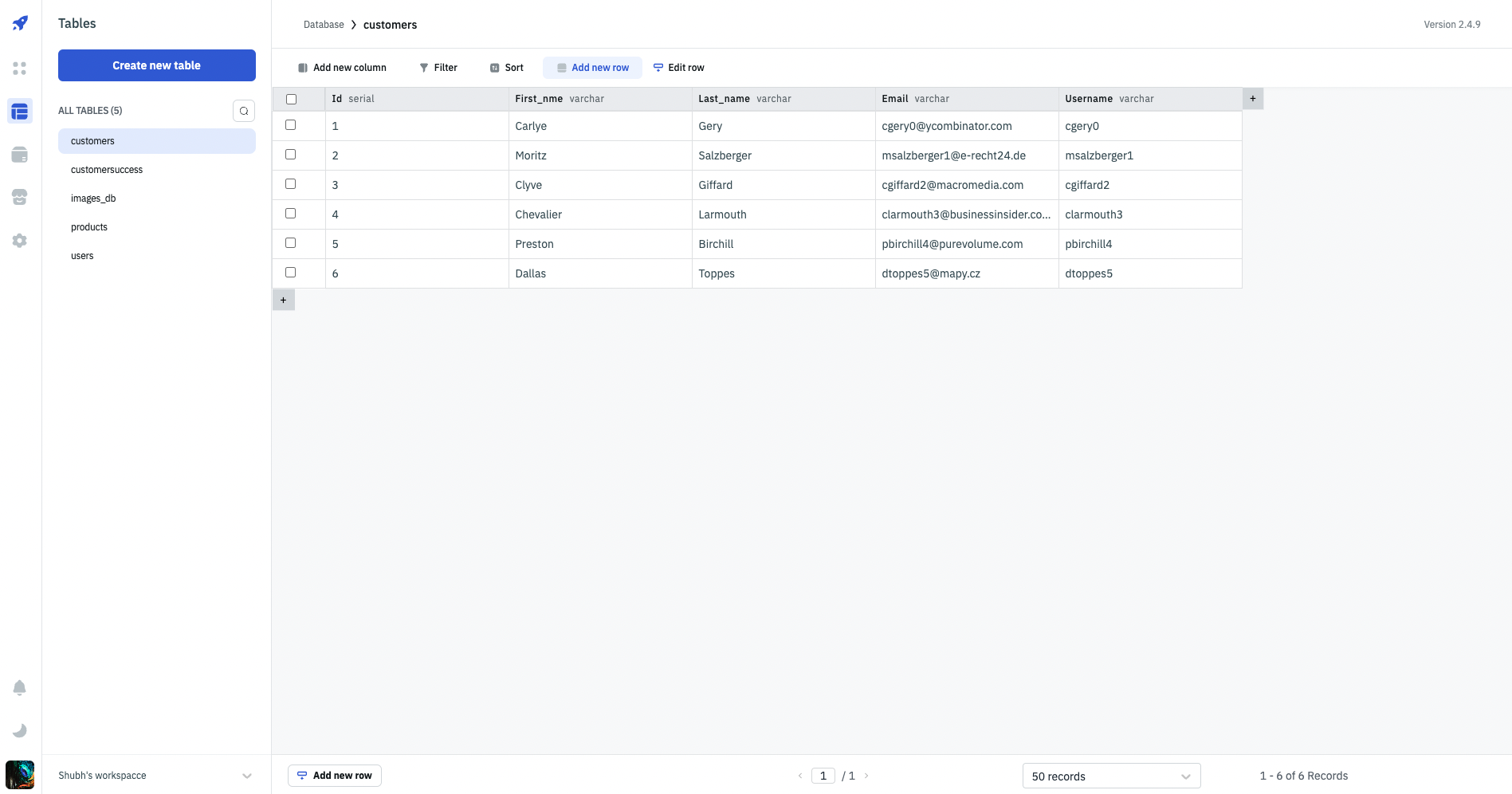This screenshot has height=794, width=1512.
Task: Click Create new table button
Action: click(x=157, y=65)
